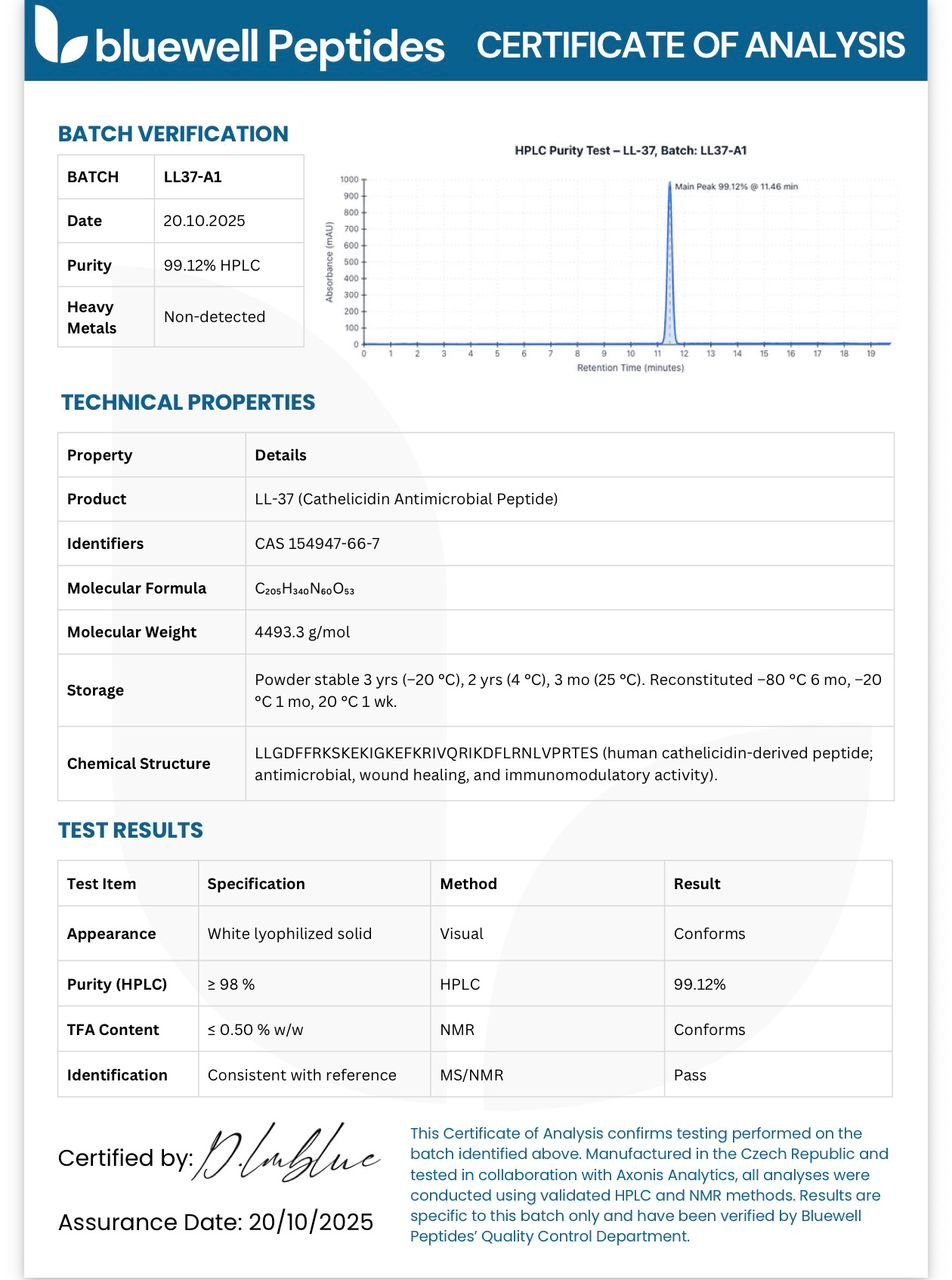Click the molecular formula C205H340N60O53
Screen dimensions: 952x1280
click(x=305, y=589)
